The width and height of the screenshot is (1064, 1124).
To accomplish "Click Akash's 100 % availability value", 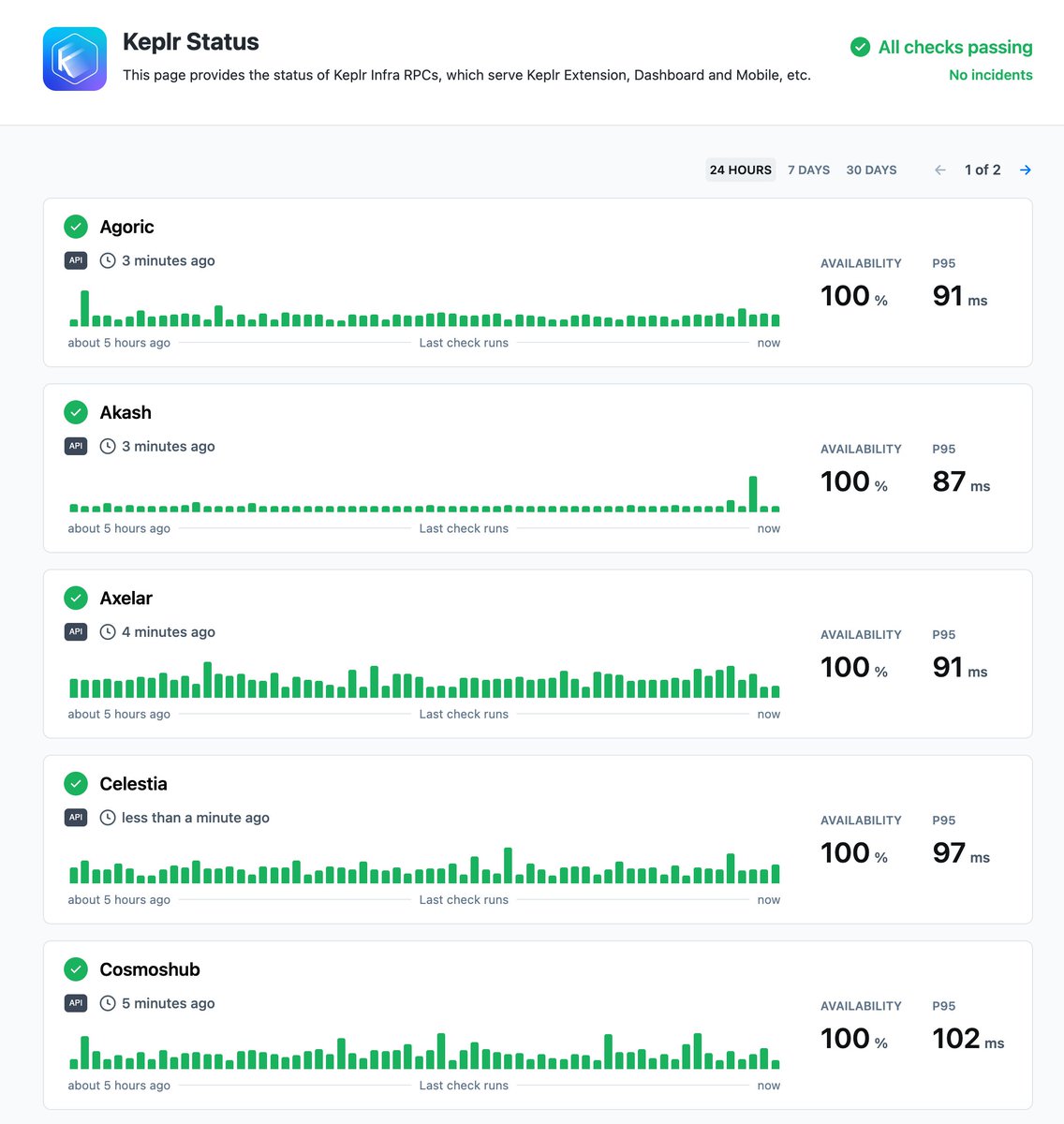I will (x=854, y=481).
